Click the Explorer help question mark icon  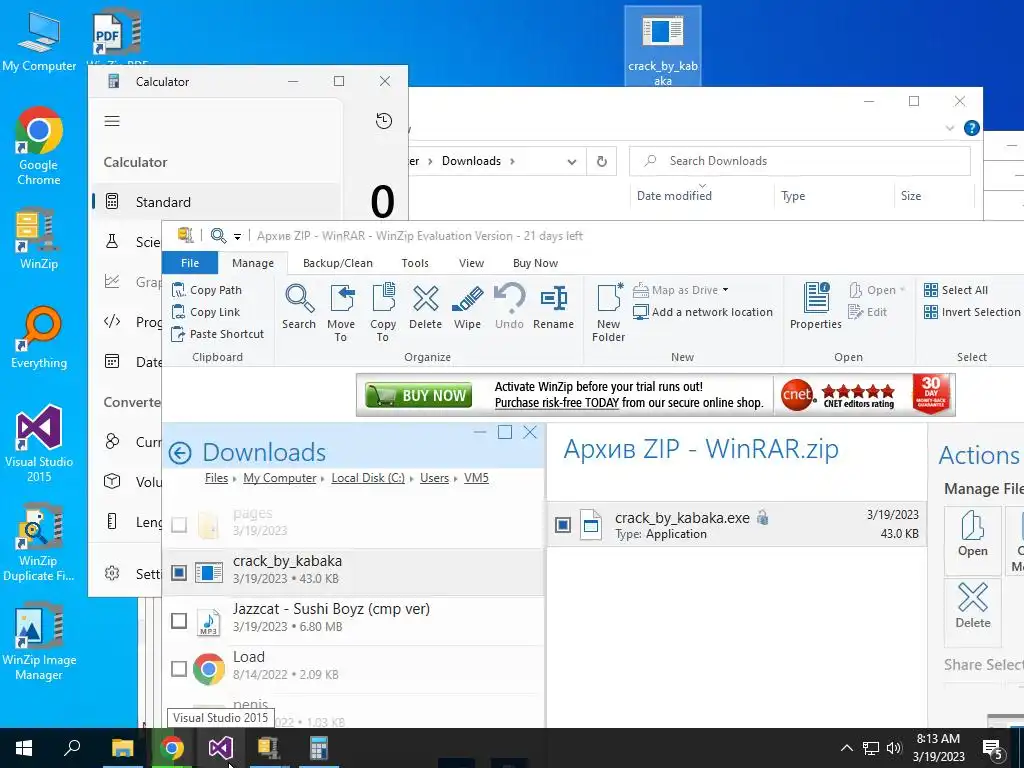(972, 128)
